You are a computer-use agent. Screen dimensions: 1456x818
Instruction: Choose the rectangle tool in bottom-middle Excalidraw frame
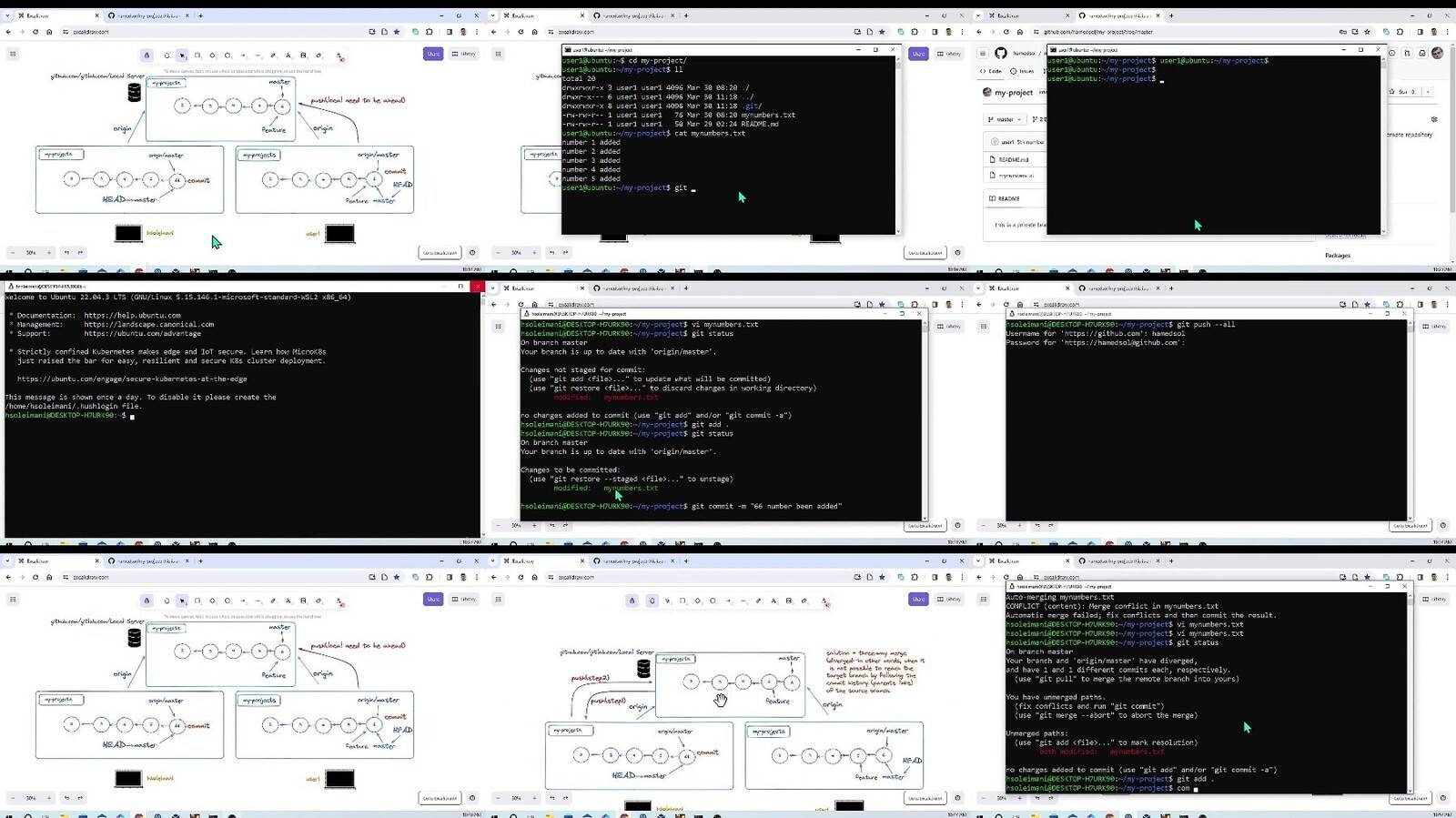[x=682, y=601]
